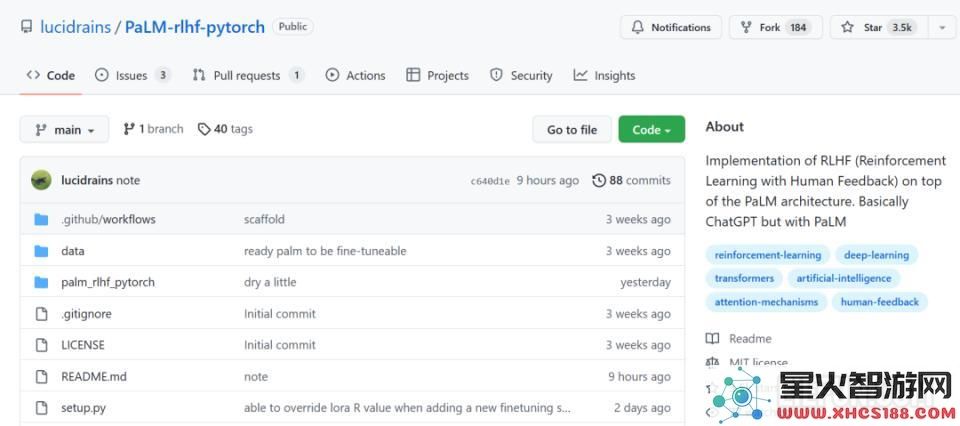View the 88 commits history
Image resolution: width=960 pixels, height=426 pixels.
click(631, 180)
